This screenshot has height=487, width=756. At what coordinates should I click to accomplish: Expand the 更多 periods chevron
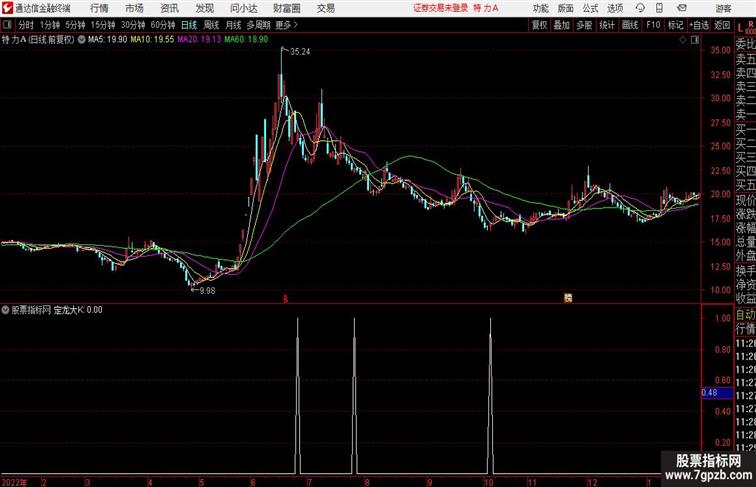[x=286, y=25]
